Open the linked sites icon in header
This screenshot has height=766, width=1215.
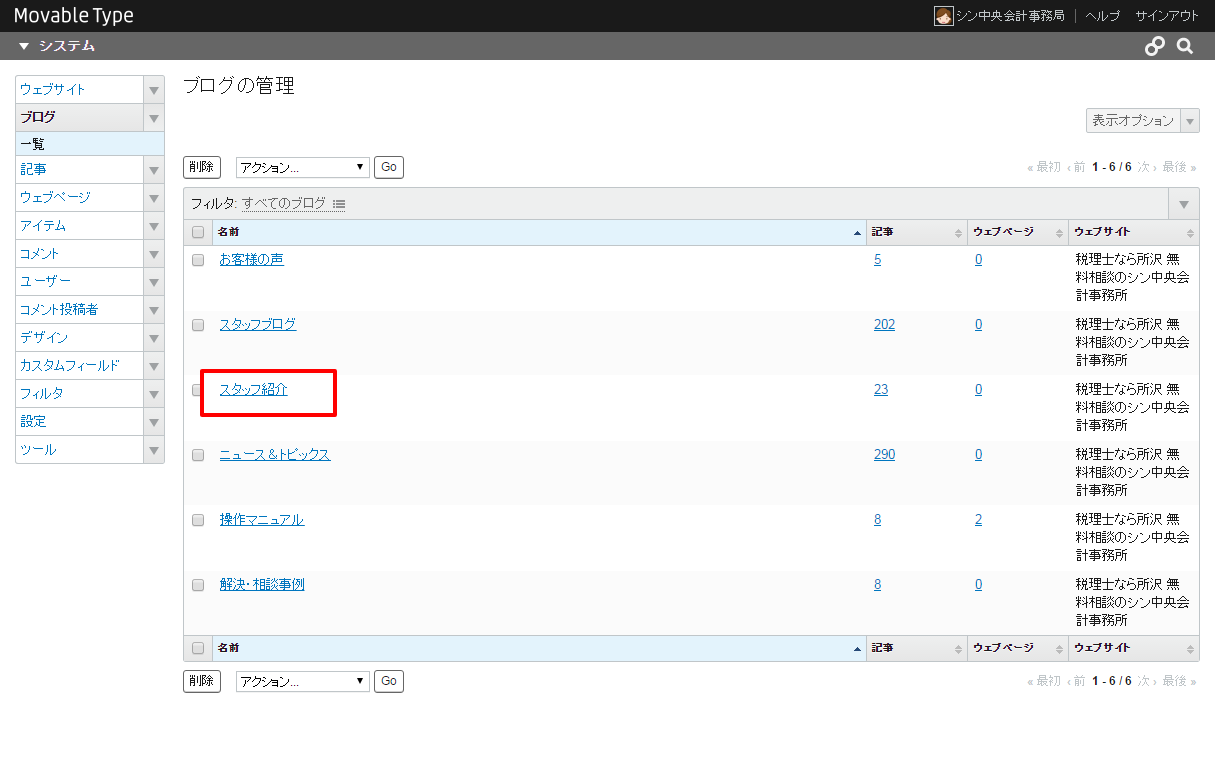(x=1155, y=46)
